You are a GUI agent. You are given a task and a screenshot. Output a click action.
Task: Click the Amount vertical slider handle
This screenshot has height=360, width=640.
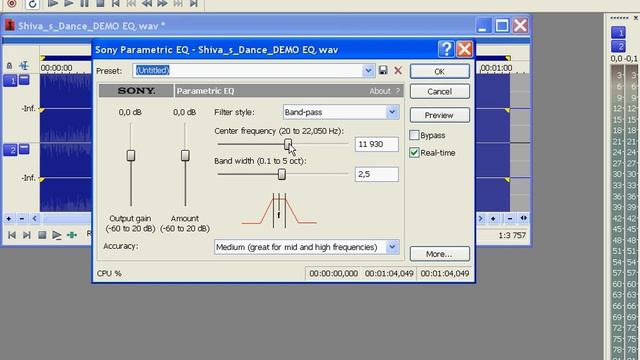tap(185, 156)
